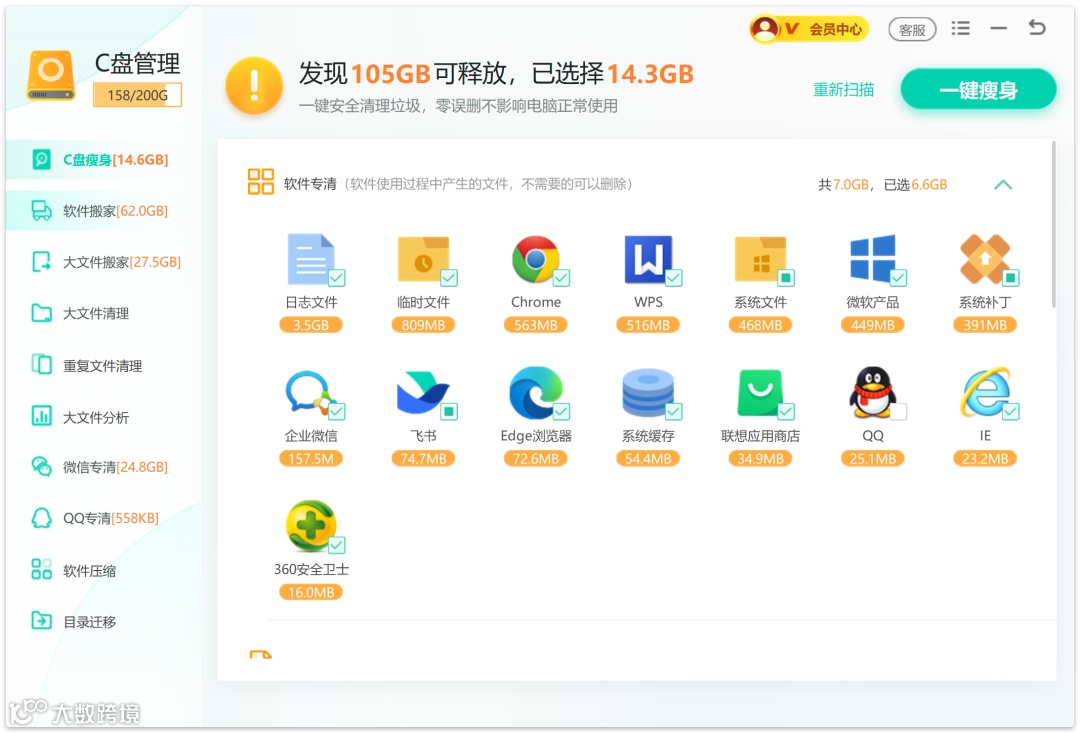
Task: Click the 809MB size badge
Action: coord(423,324)
